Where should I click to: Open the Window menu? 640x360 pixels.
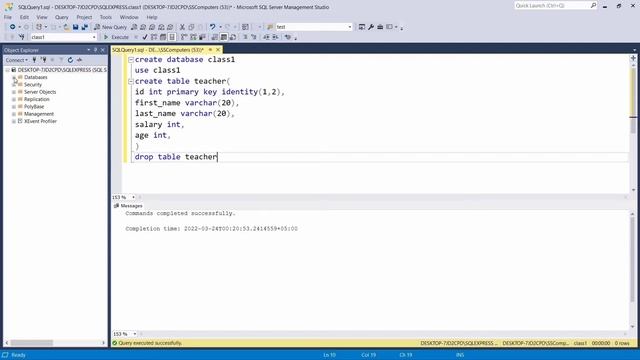[129, 17]
